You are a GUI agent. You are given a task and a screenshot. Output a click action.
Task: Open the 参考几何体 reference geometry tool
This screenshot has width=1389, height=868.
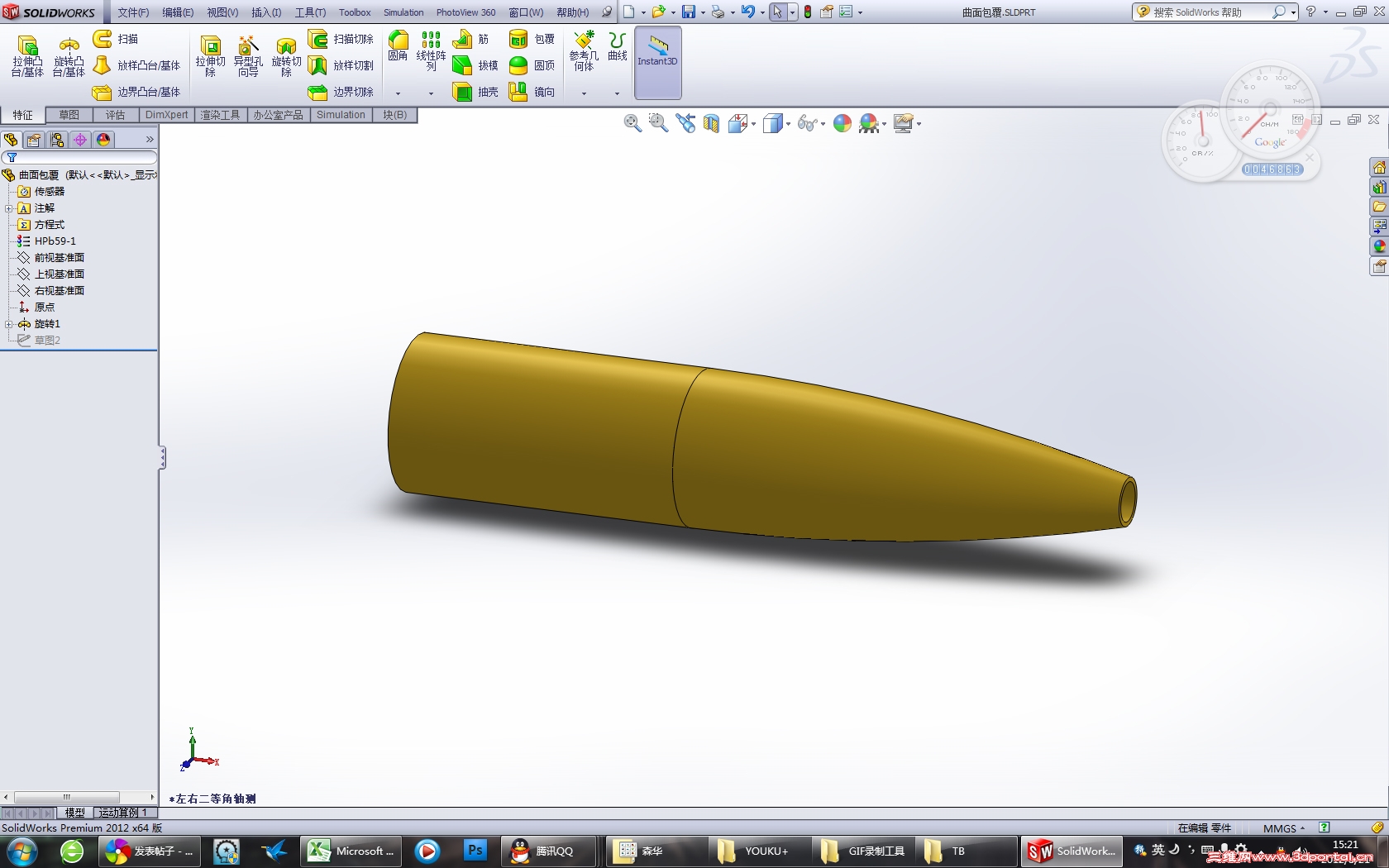[584, 51]
